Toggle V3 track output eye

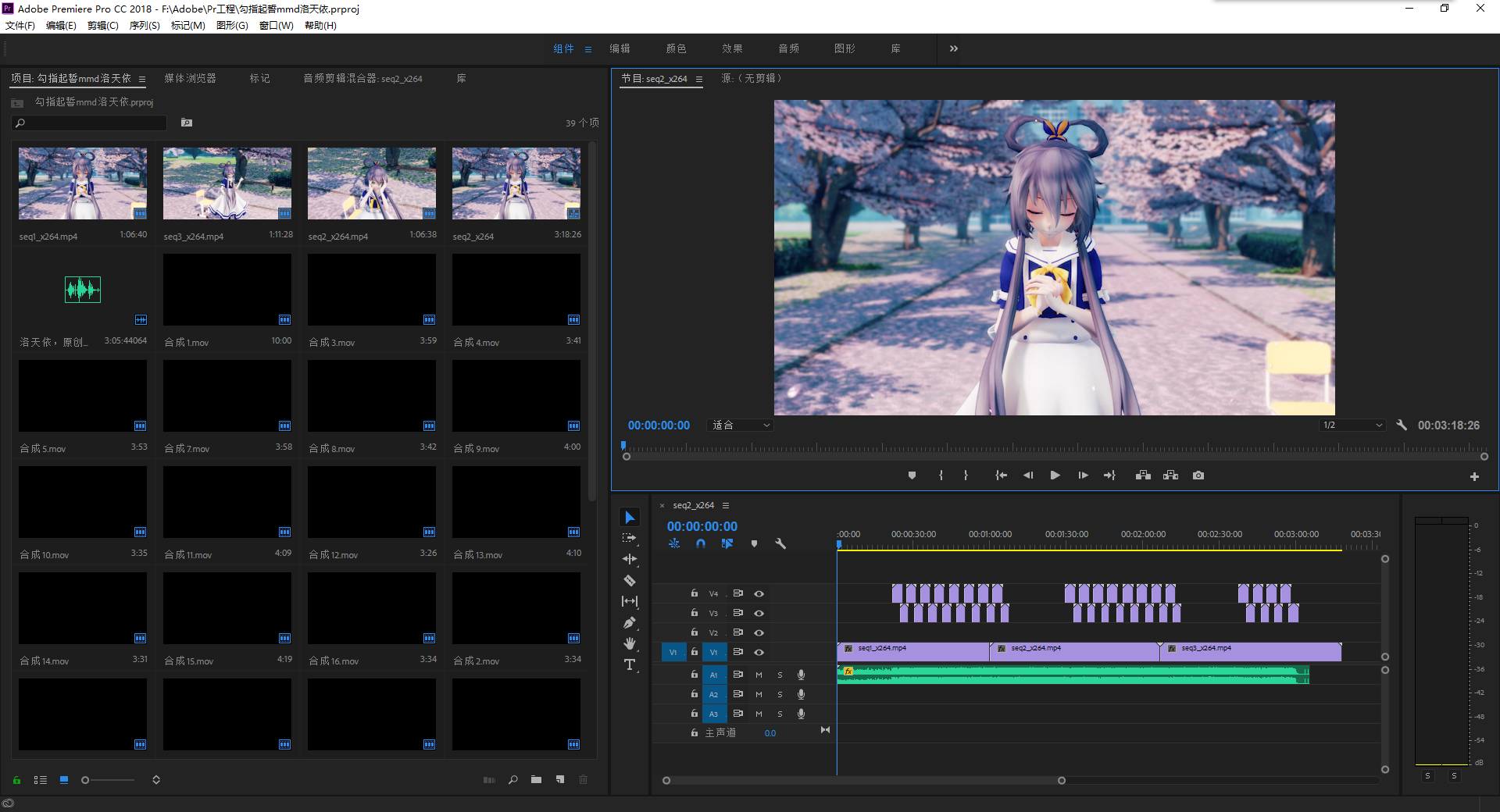pos(759,614)
